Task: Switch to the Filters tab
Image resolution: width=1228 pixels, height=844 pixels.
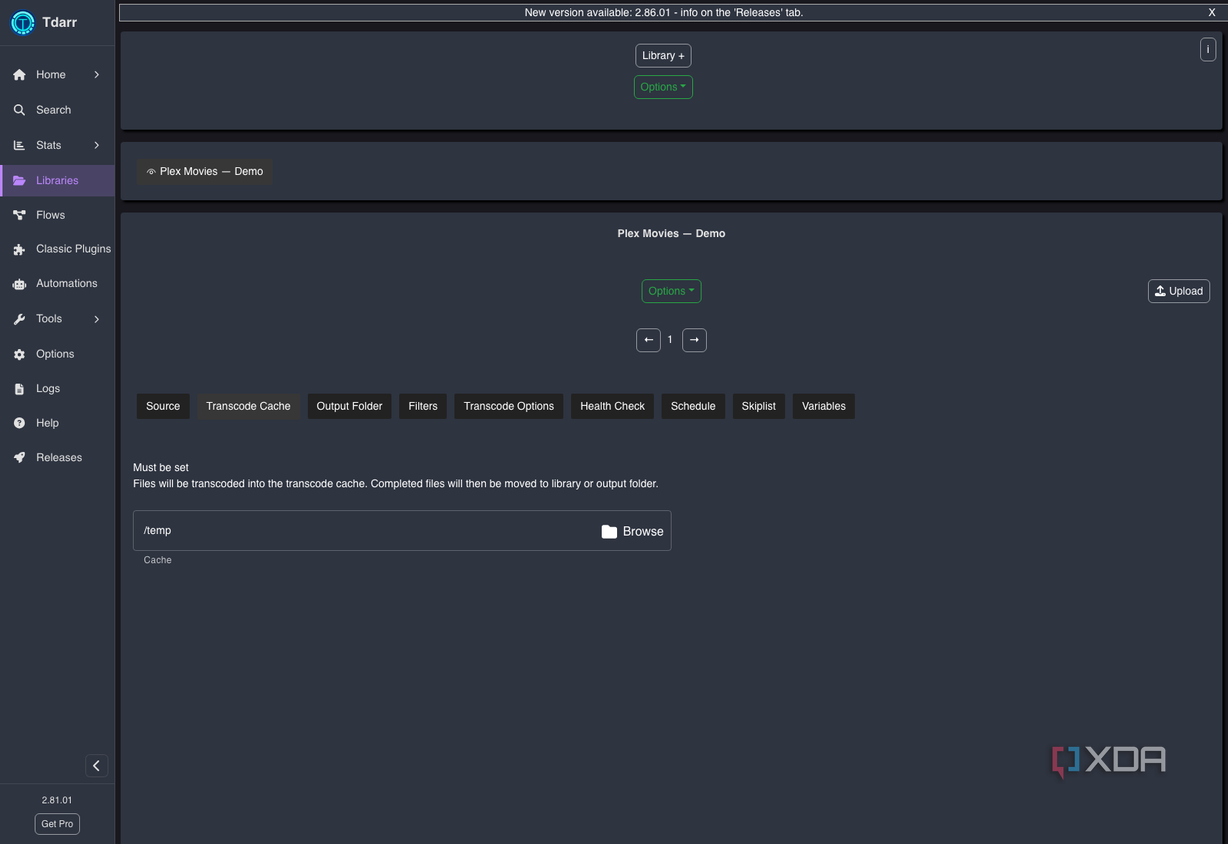Action: pos(423,406)
